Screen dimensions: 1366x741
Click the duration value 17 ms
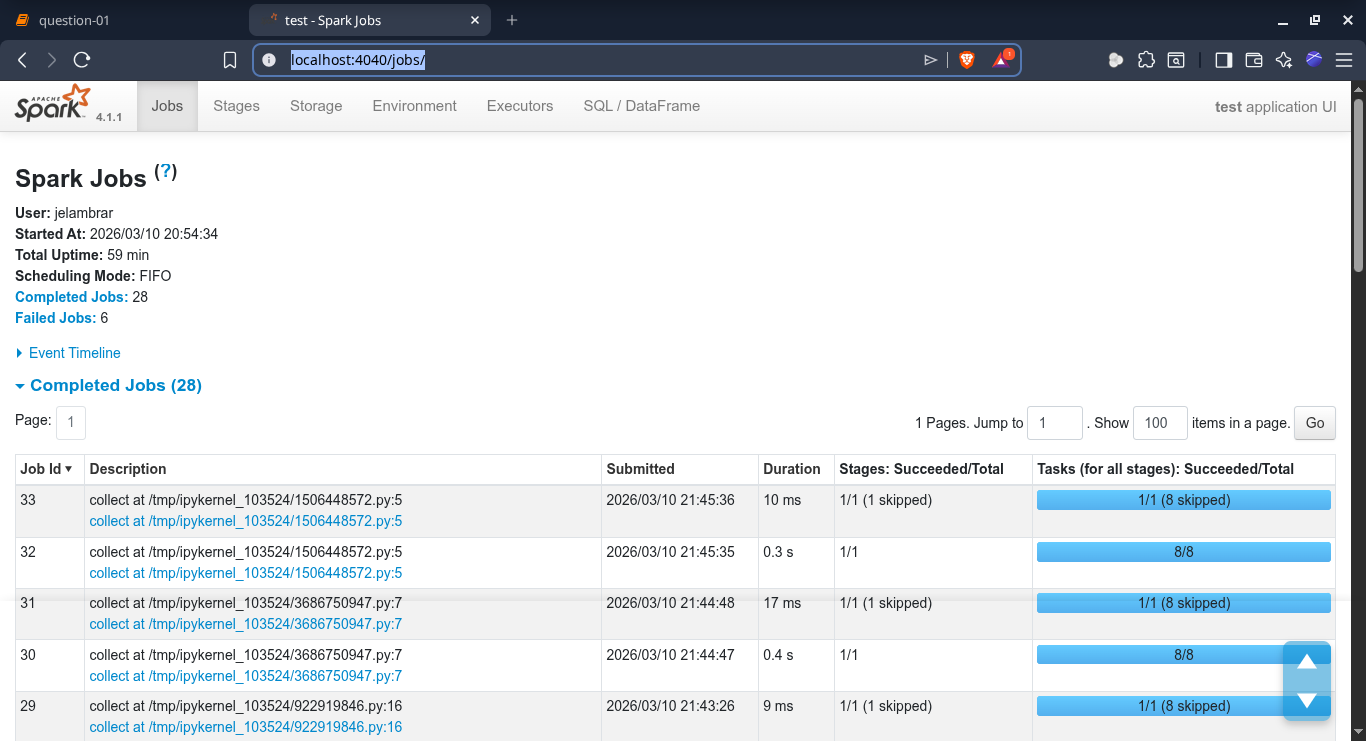click(782, 603)
